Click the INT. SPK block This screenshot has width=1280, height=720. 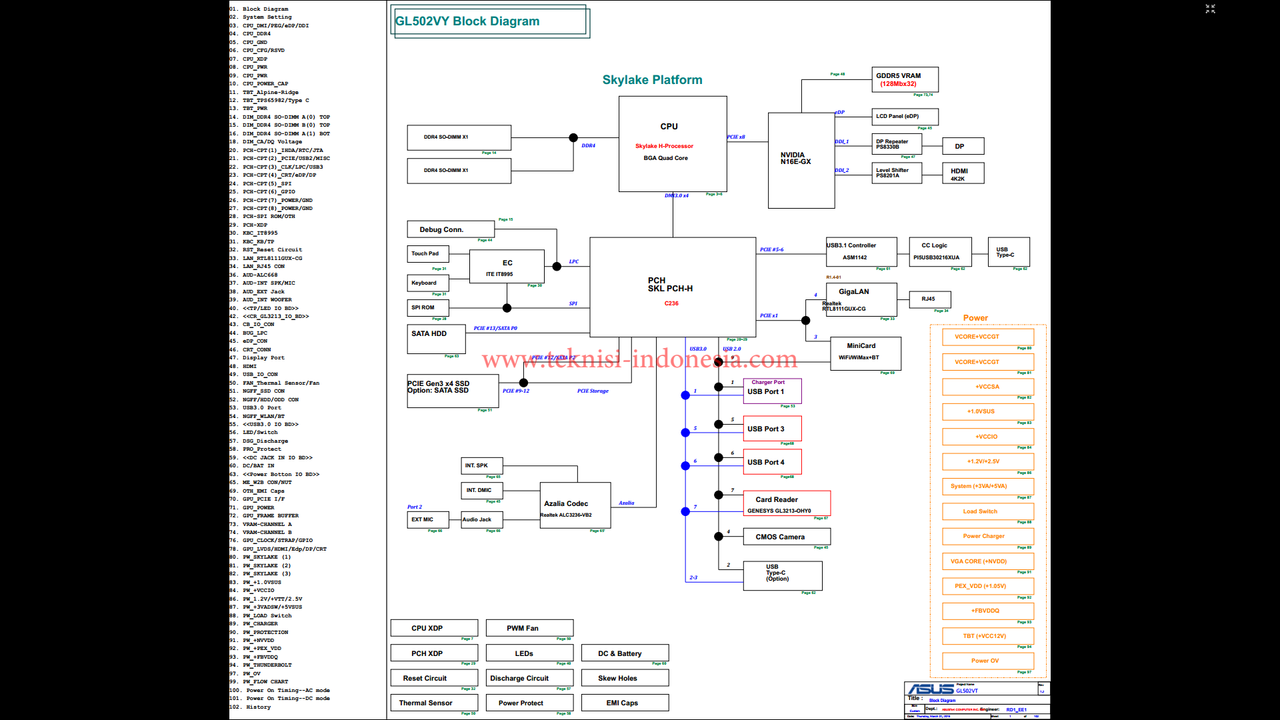pyautogui.click(x=482, y=466)
